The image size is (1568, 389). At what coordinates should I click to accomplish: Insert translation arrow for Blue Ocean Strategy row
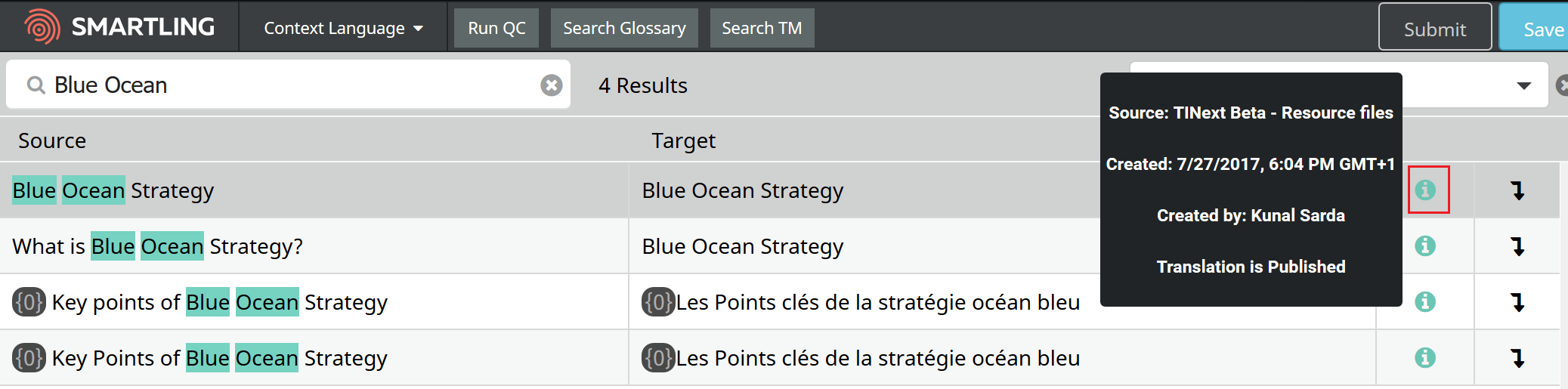(1517, 190)
